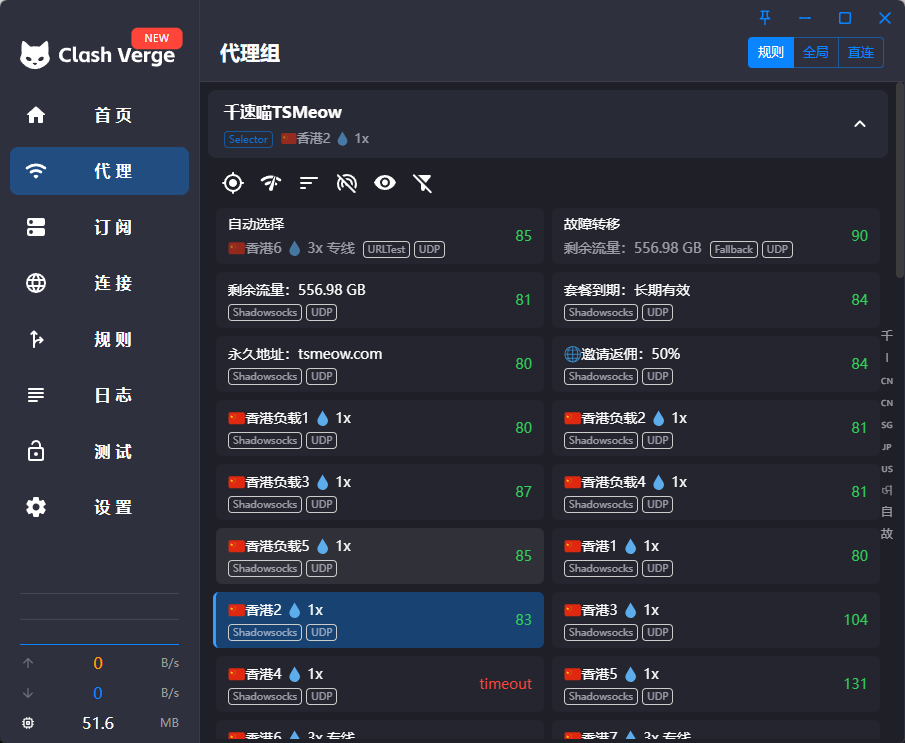The height and width of the screenshot is (743, 905).
Task: Select the 香港负载2 proxy node
Action: click(x=715, y=428)
